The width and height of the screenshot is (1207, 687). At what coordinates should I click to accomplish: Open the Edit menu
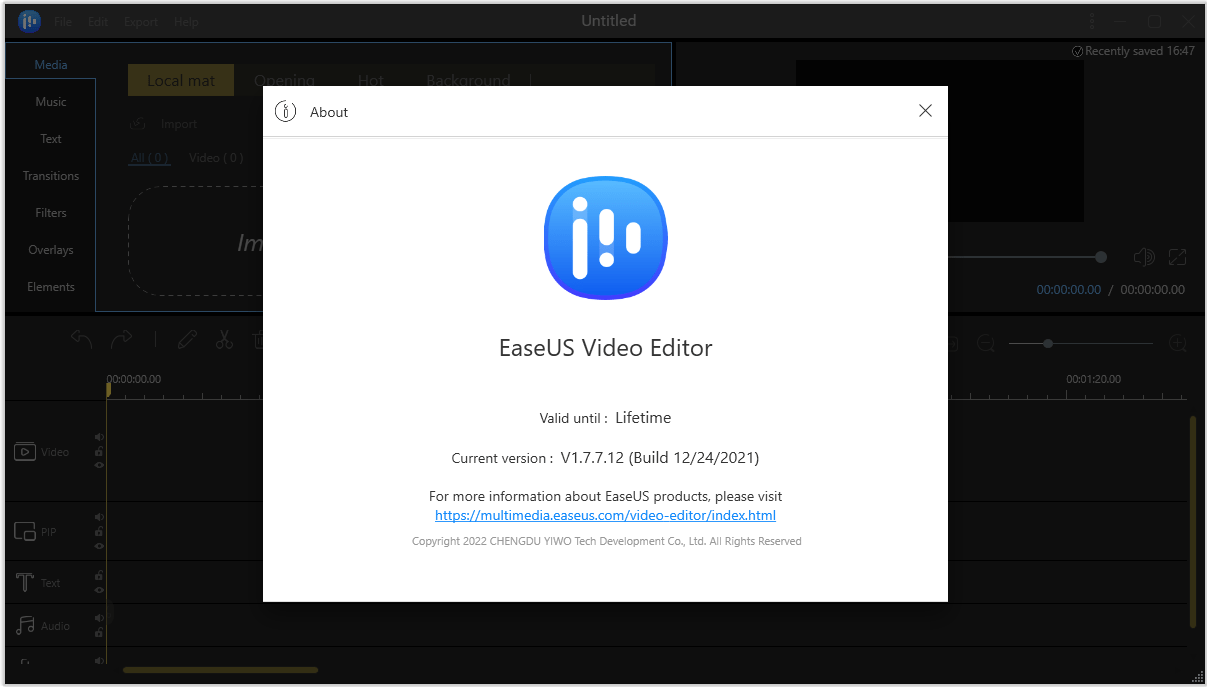97,21
